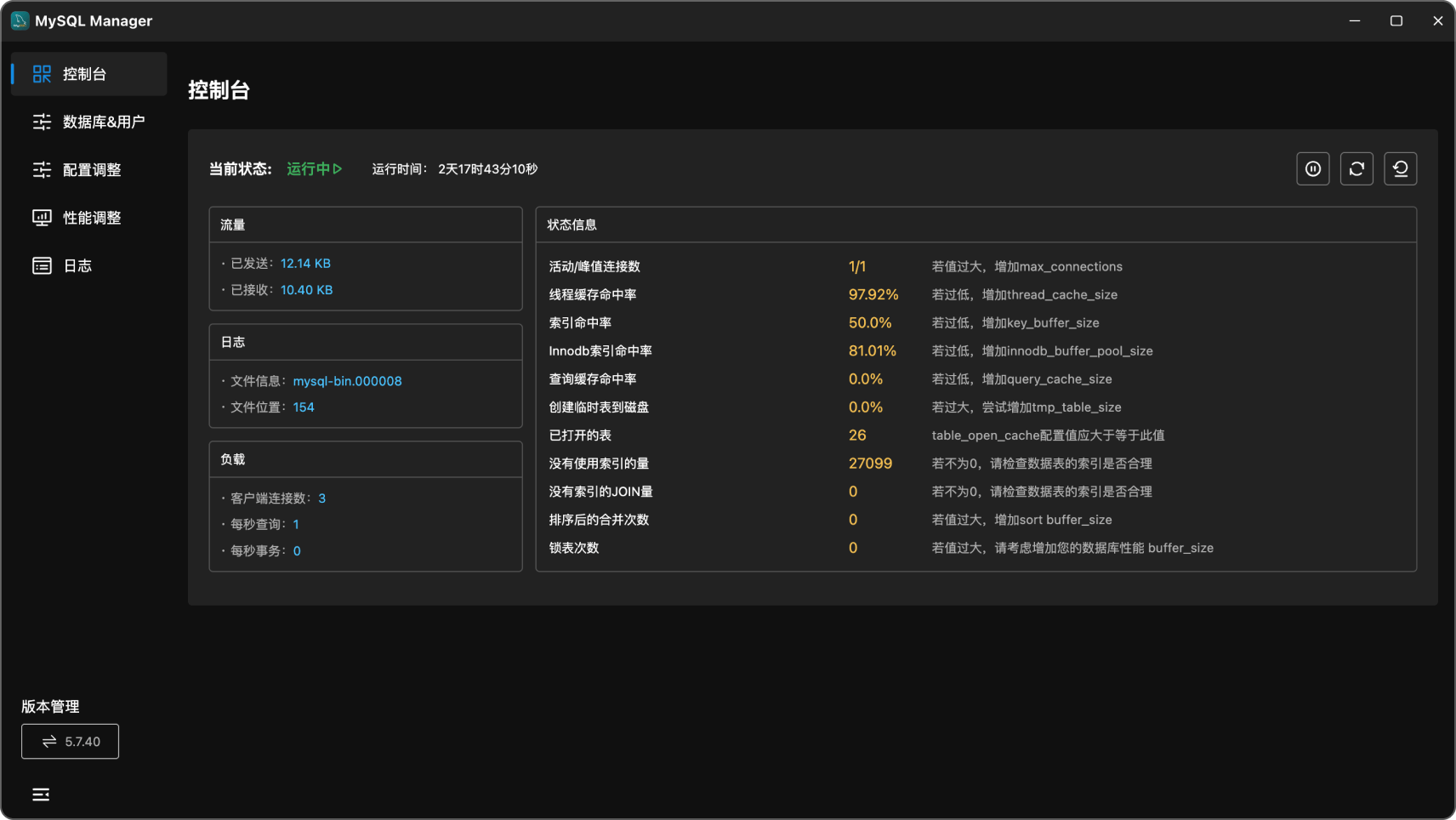The image size is (1456, 820).
Task: Click the 27099 unindexed queries value
Action: pyautogui.click(x=870, y=464)
